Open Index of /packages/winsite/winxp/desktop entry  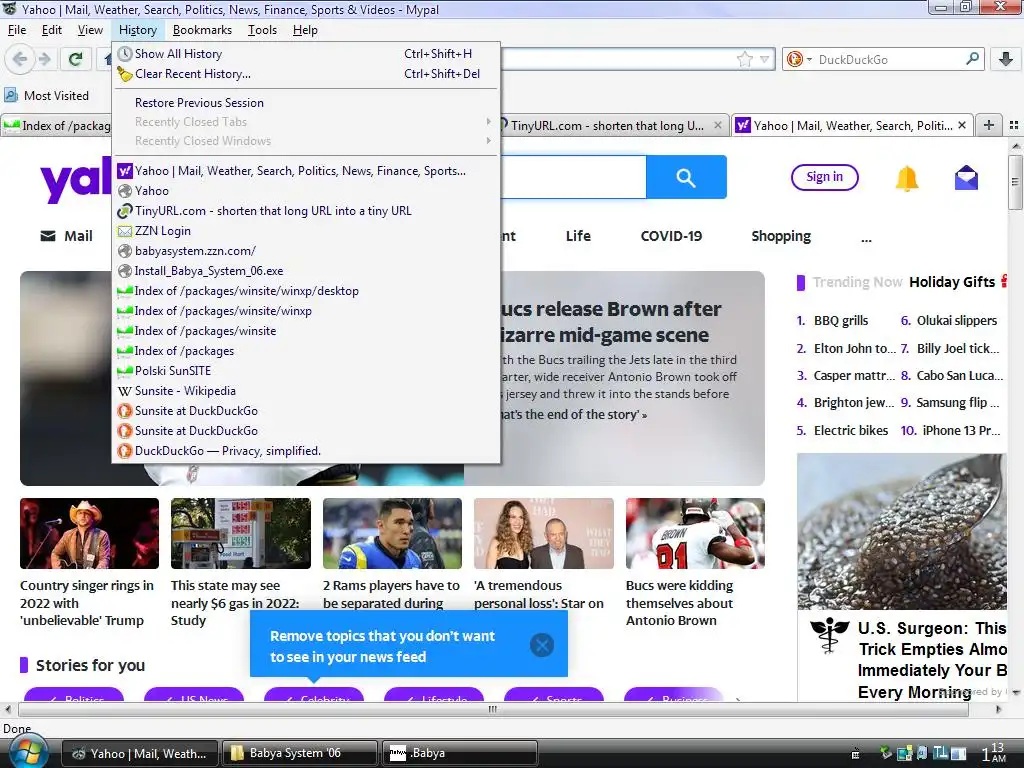coord(306,291)
